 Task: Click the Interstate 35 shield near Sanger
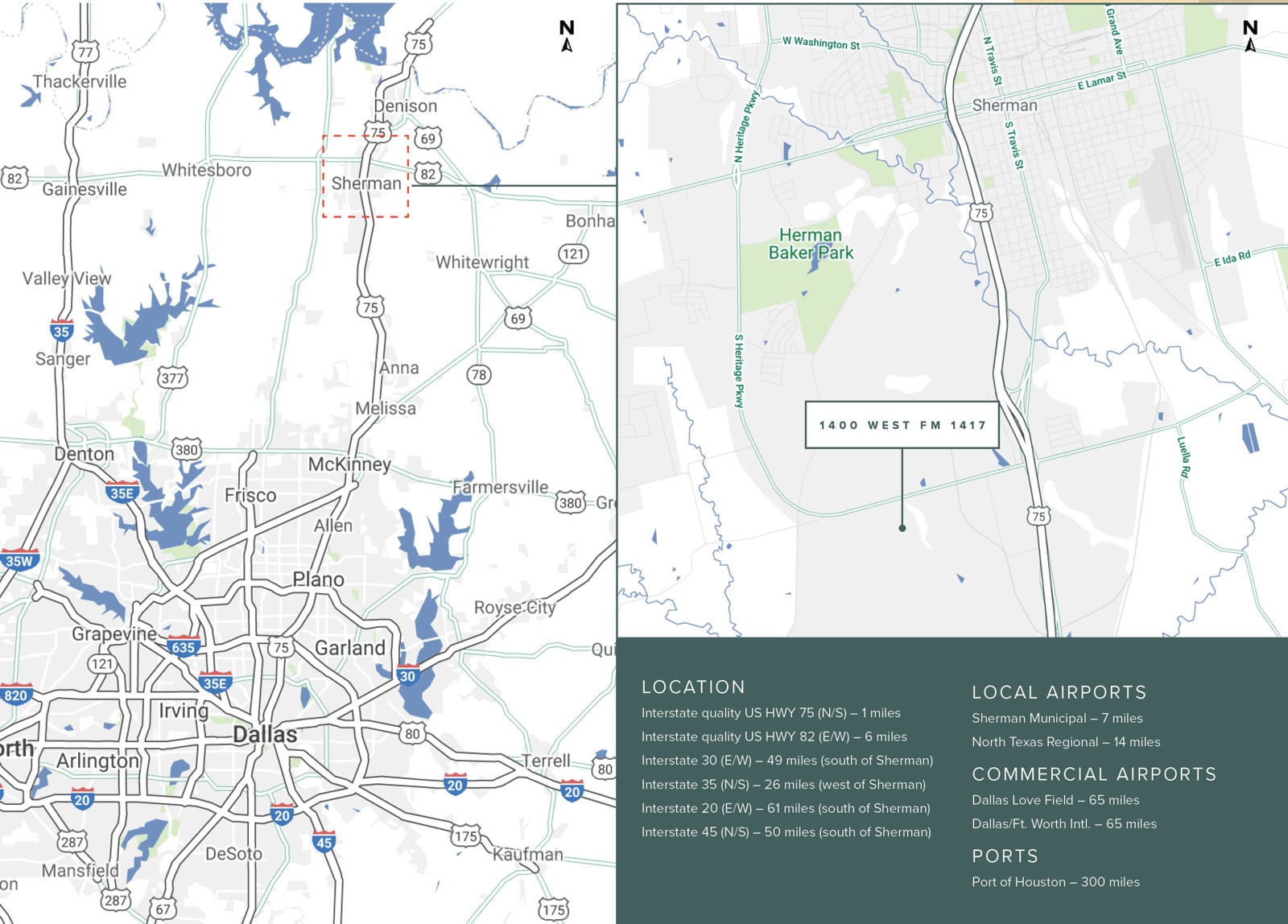click(x=61, y=328)
